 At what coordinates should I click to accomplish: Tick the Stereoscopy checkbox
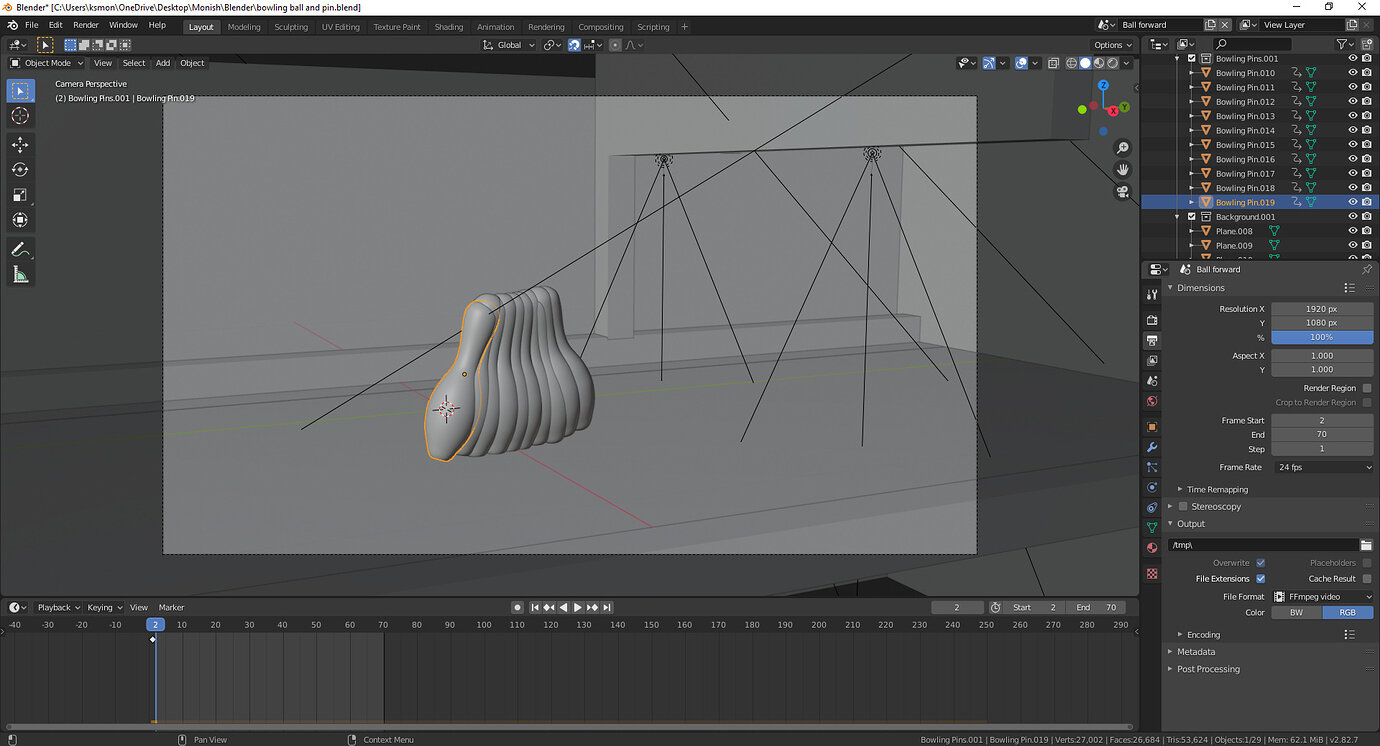click(1183, 507)
